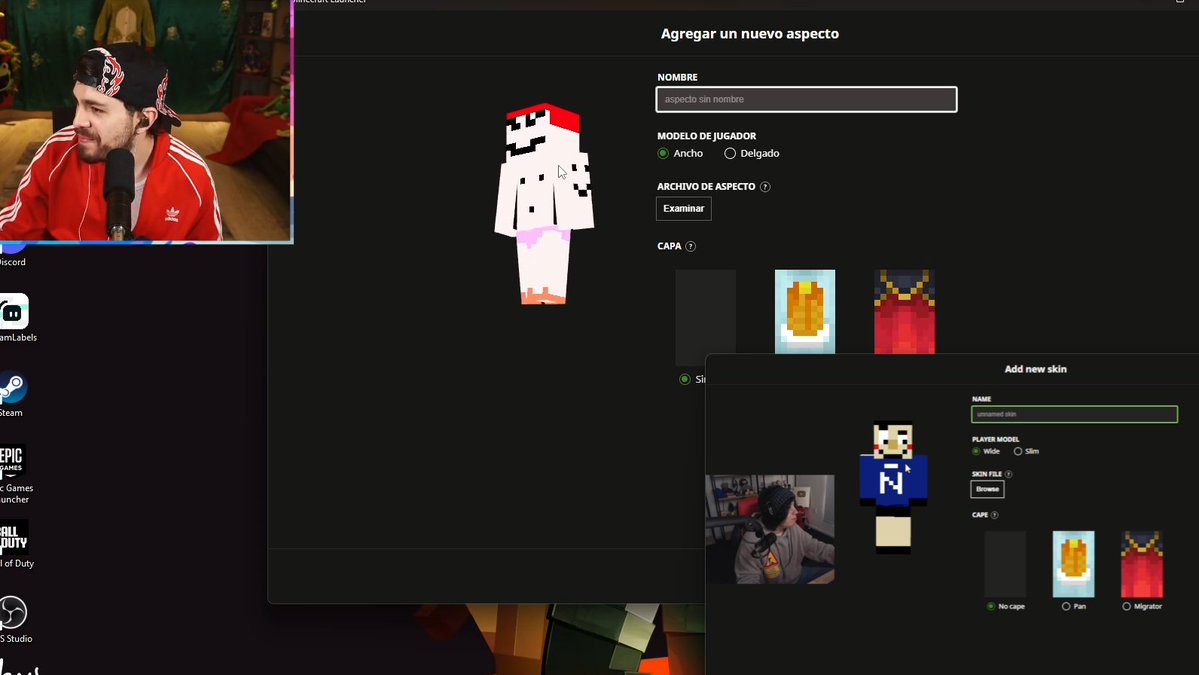The height and width of the screenshot is (675, 1199).
Task: Focus the NOMBRE skin name field
Action: coord(806,99)
